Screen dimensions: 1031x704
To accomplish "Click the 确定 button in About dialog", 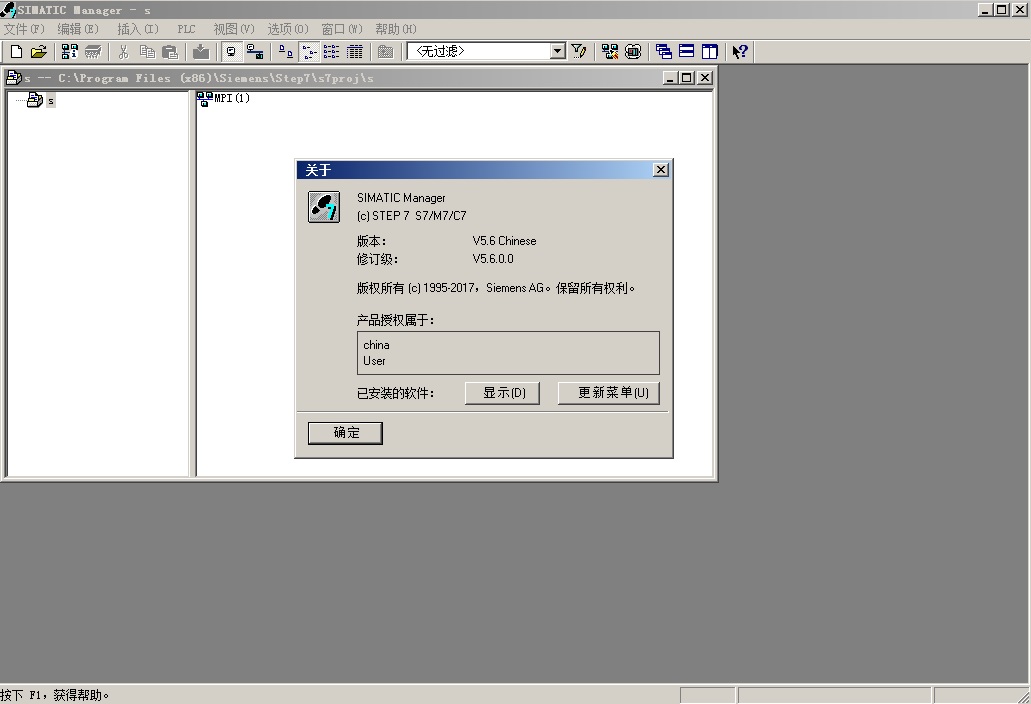I will pyautogui.click(x=345, y=433).
